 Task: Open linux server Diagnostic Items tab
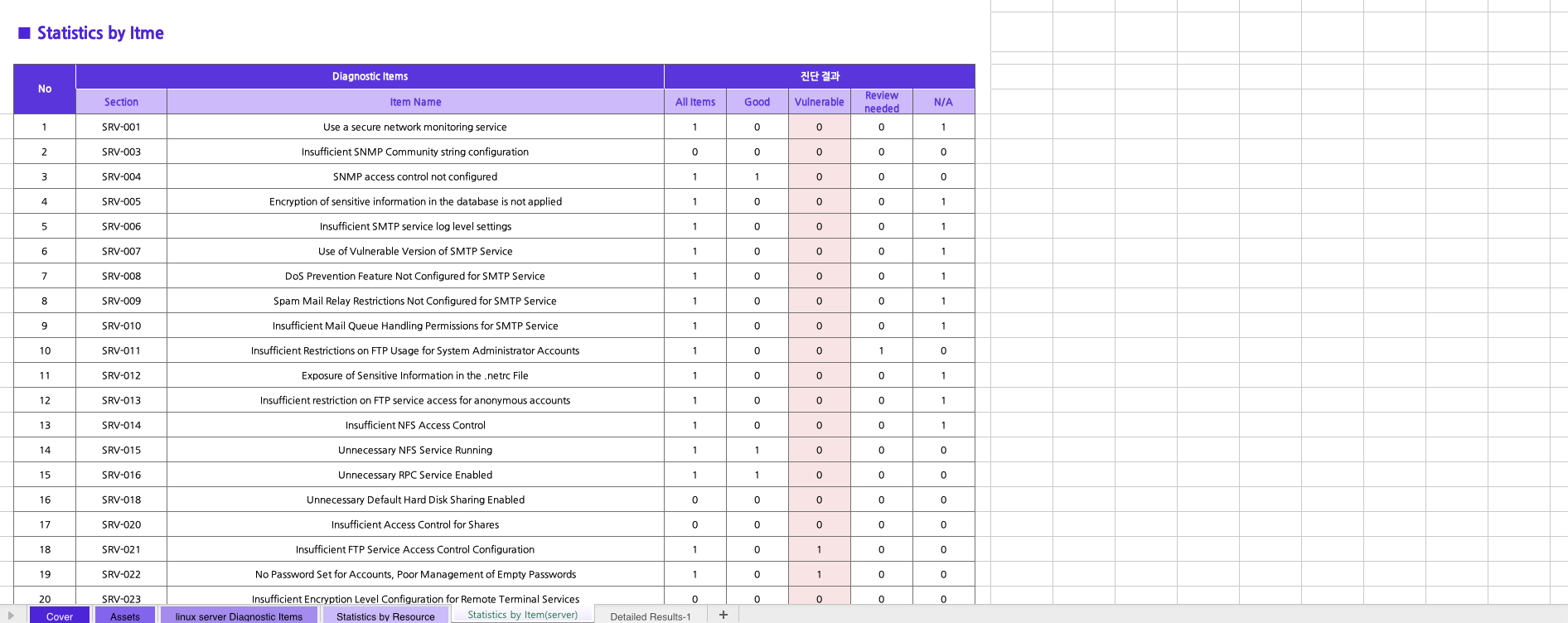(239, 616)
